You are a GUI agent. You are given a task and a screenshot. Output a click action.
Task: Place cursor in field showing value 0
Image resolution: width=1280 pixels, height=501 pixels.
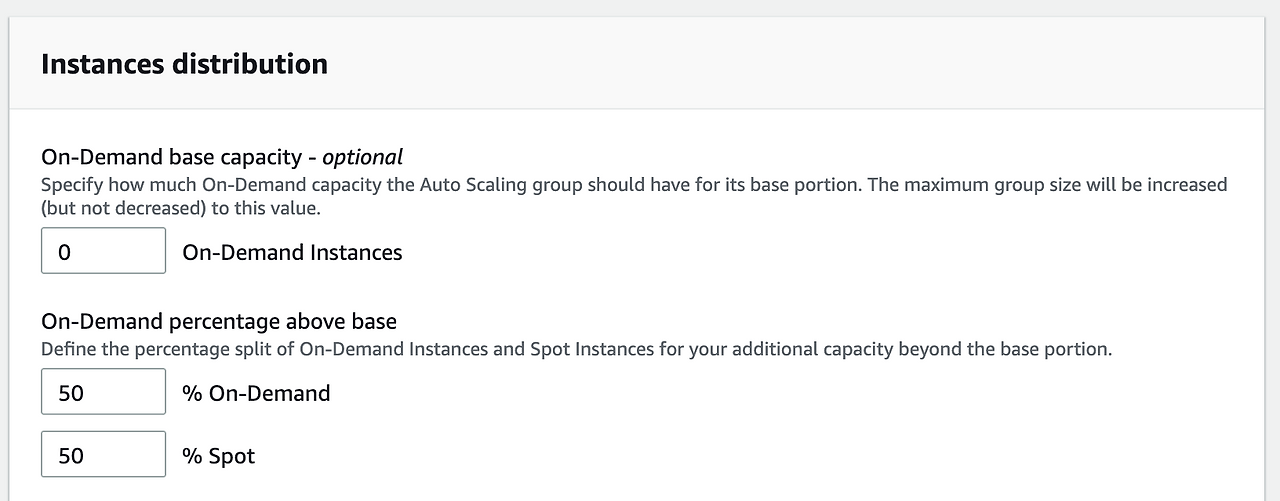click(103, 251)
